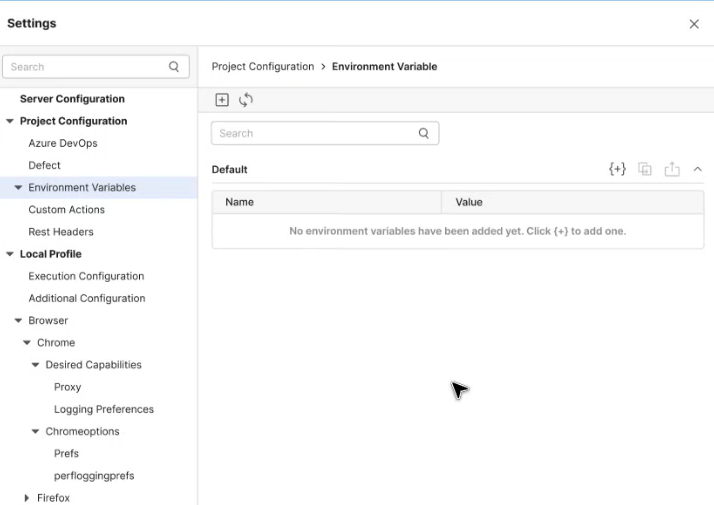This screenshot has width=714, height=505.
Task: Click the magnifier in sidebar search box
Action: (x=174, y=67)
